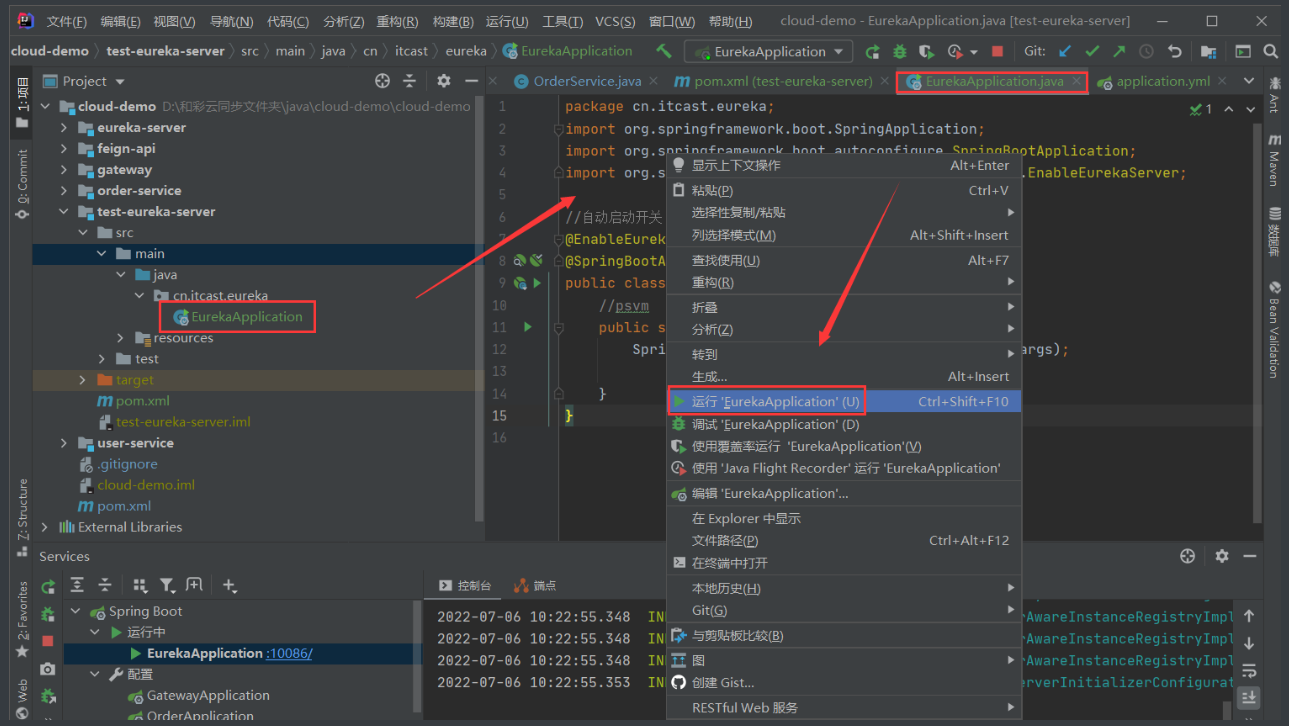
Task: Push commits with Git green arrow
Action: 1119,51
